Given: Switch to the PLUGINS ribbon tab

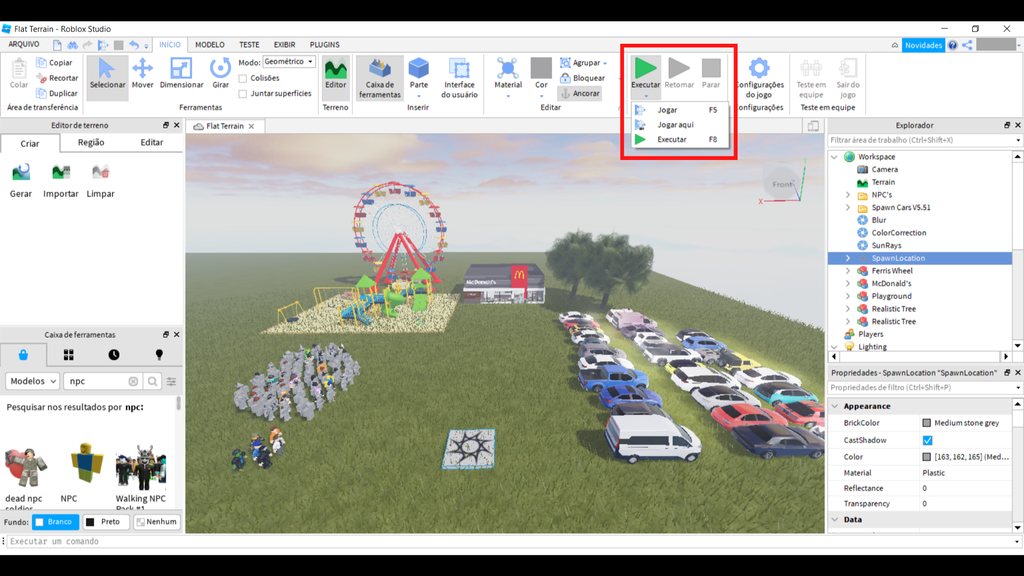Looking at the screenshot, I should pos(325,44).
